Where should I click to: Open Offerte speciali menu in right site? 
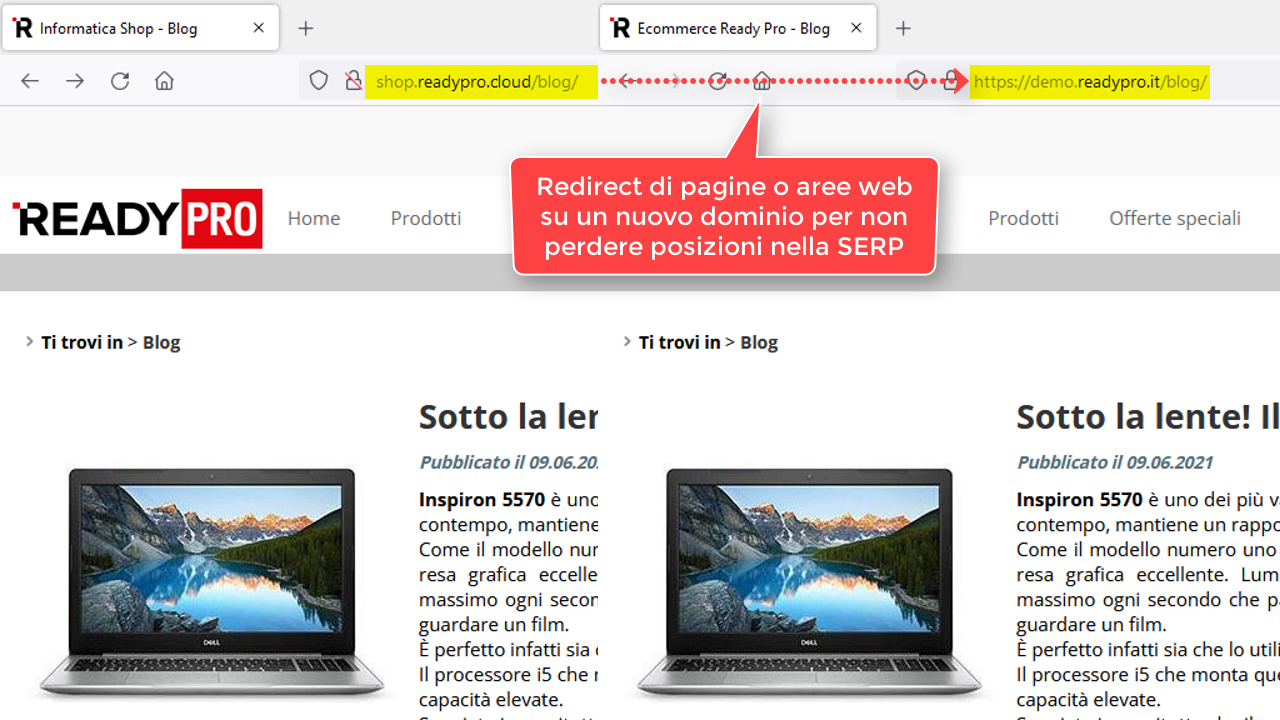[1175, 218]
